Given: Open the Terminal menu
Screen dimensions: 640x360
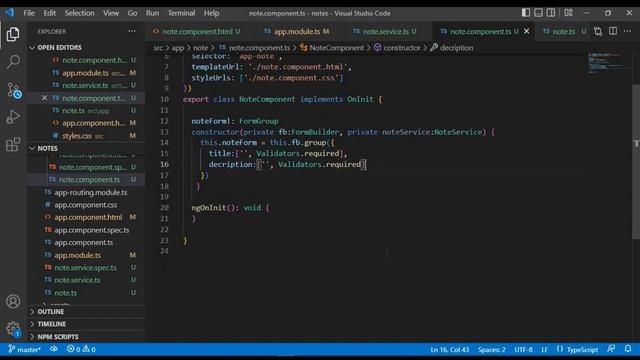Looking at the screenshot, I should coord(181,13).
